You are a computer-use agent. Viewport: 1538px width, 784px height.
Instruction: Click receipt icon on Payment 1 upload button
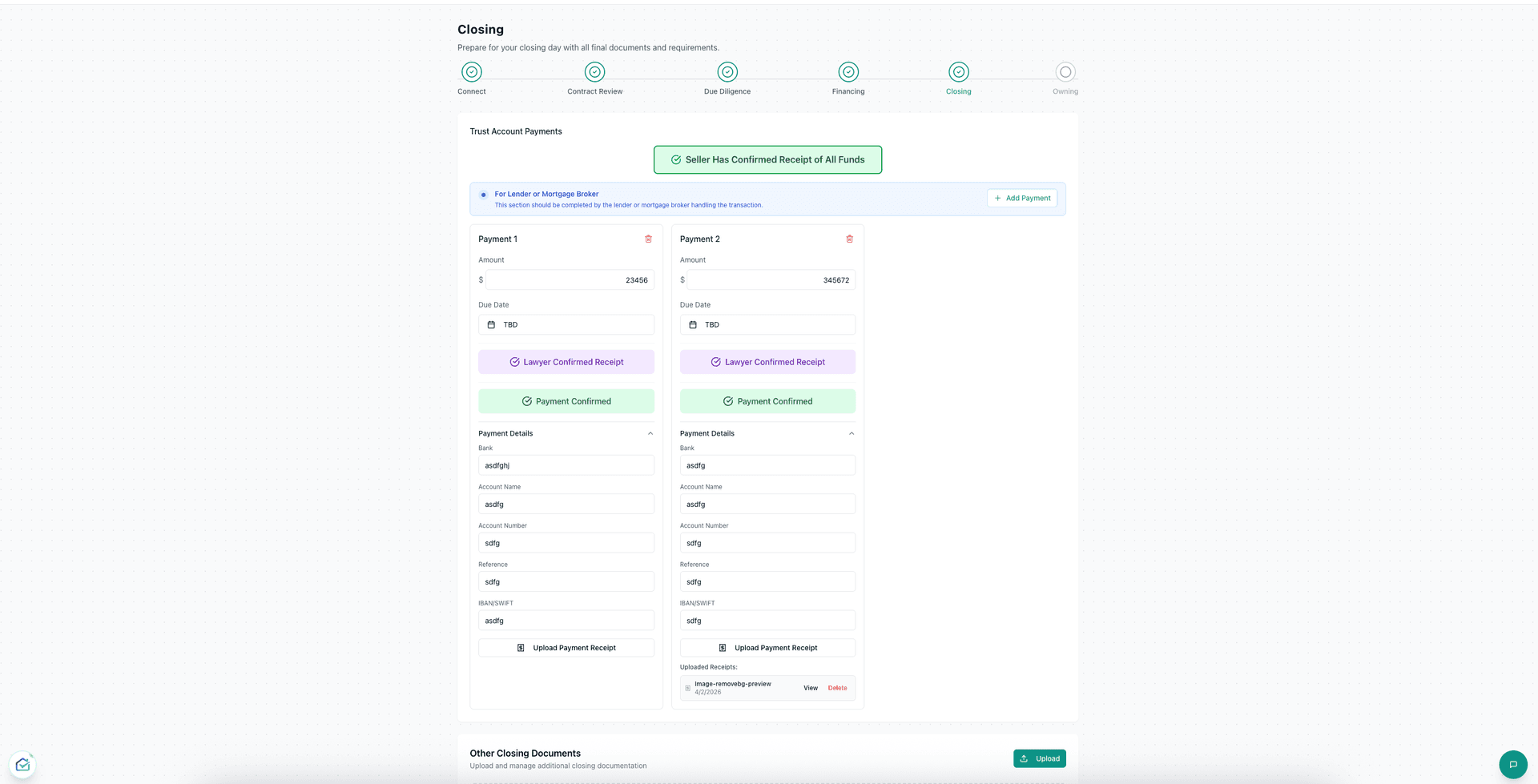[x=521, y=648]
